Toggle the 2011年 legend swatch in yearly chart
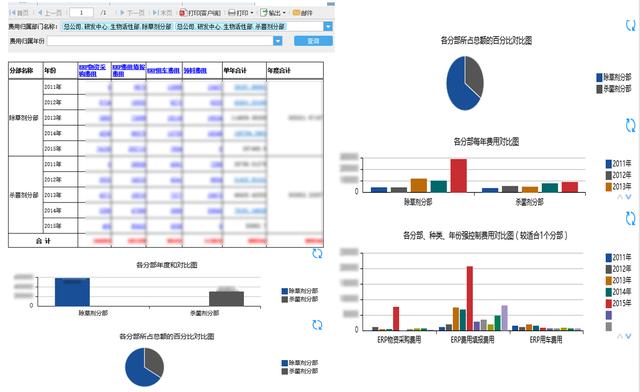Image resolution: width=640 pixels, height=392 pixels. click(609, 164)
